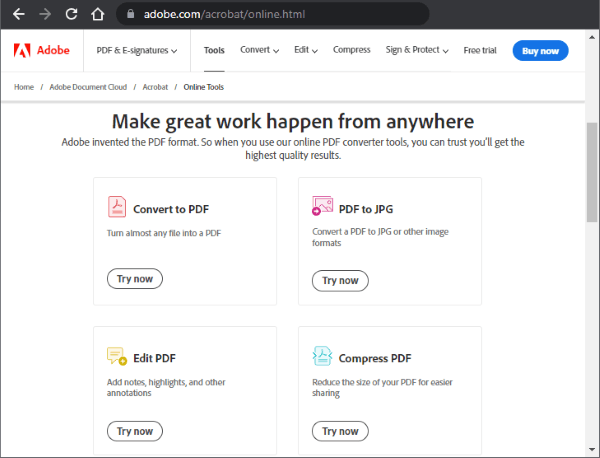Click 'Add notes, highlights, and other annotations' text
Viewport: 600px width, 458px height.
coord(166,388)
